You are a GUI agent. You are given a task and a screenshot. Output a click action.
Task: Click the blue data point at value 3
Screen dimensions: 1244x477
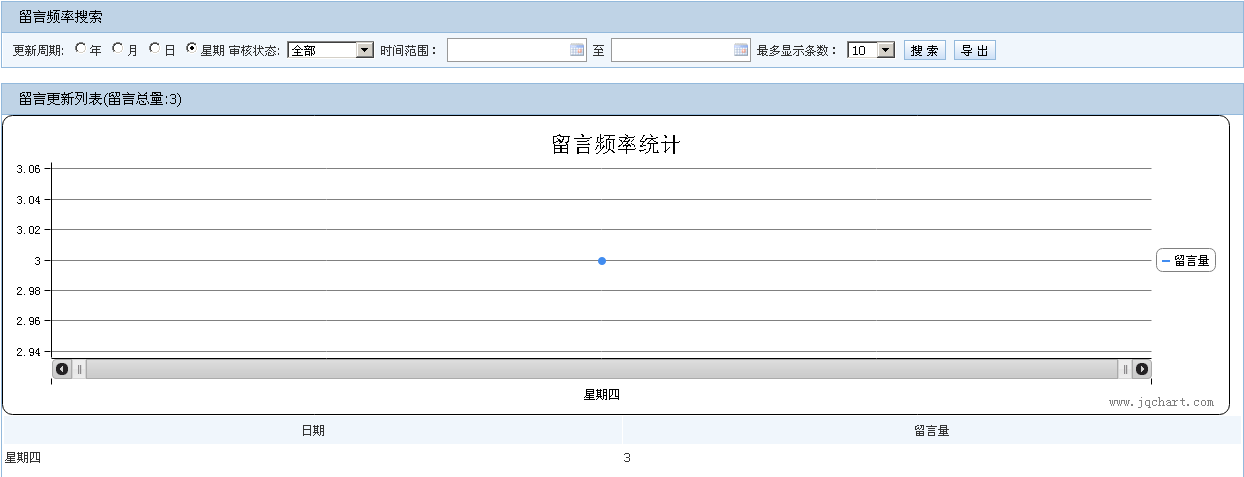[x=602, y=261]
